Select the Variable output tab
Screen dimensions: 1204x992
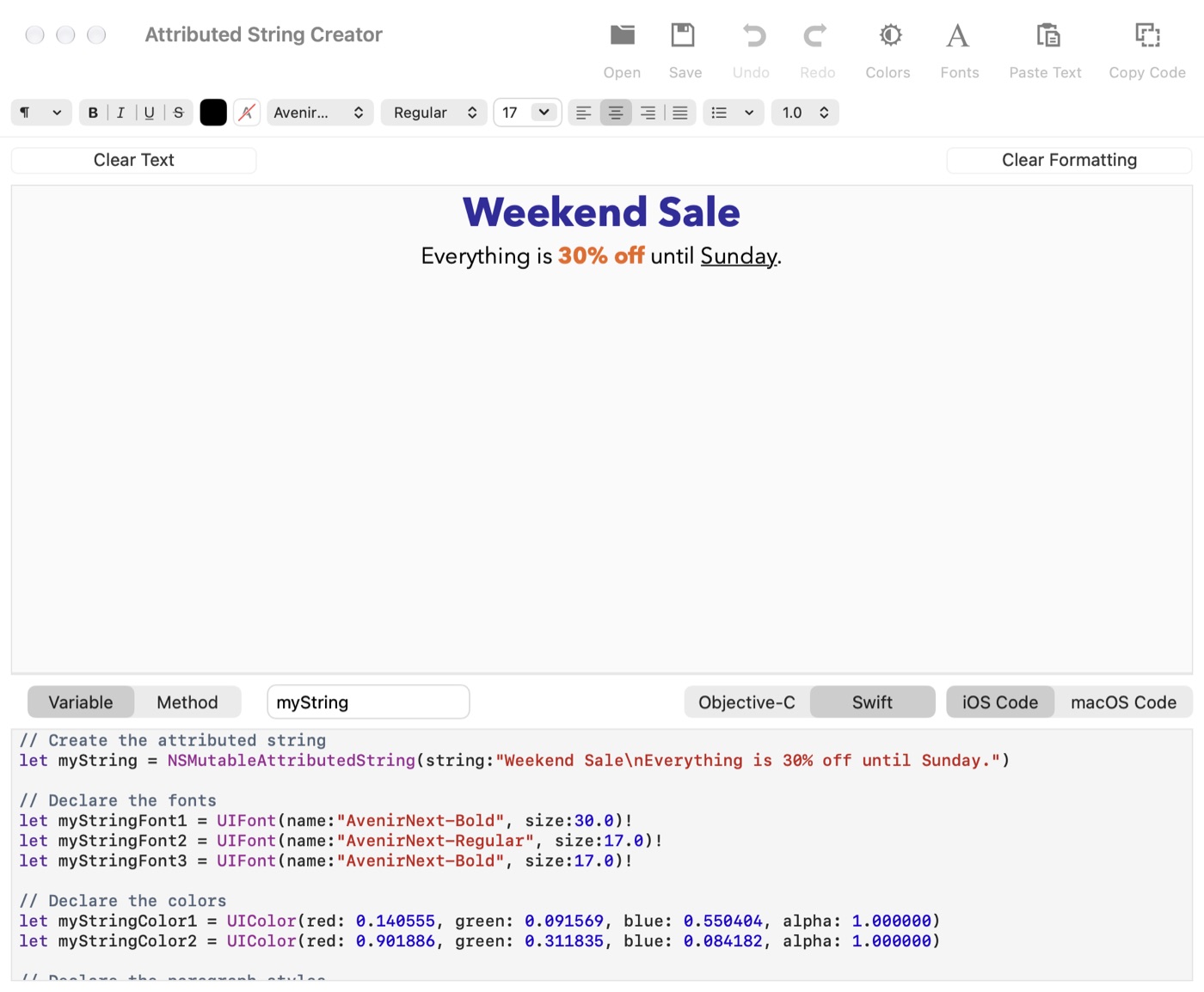coord(81,702)
